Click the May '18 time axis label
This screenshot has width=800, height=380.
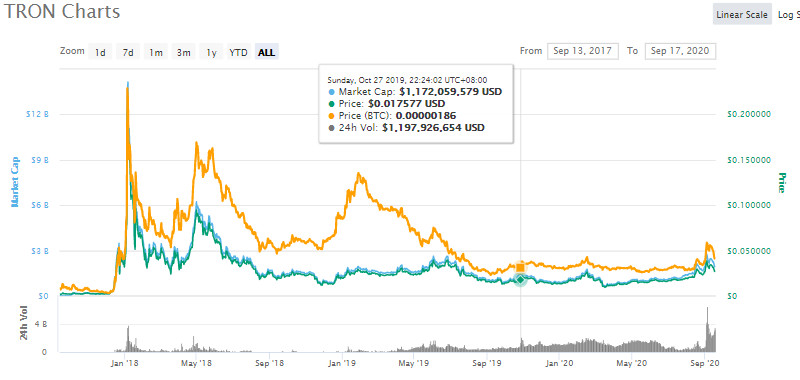tap(197, 364)
